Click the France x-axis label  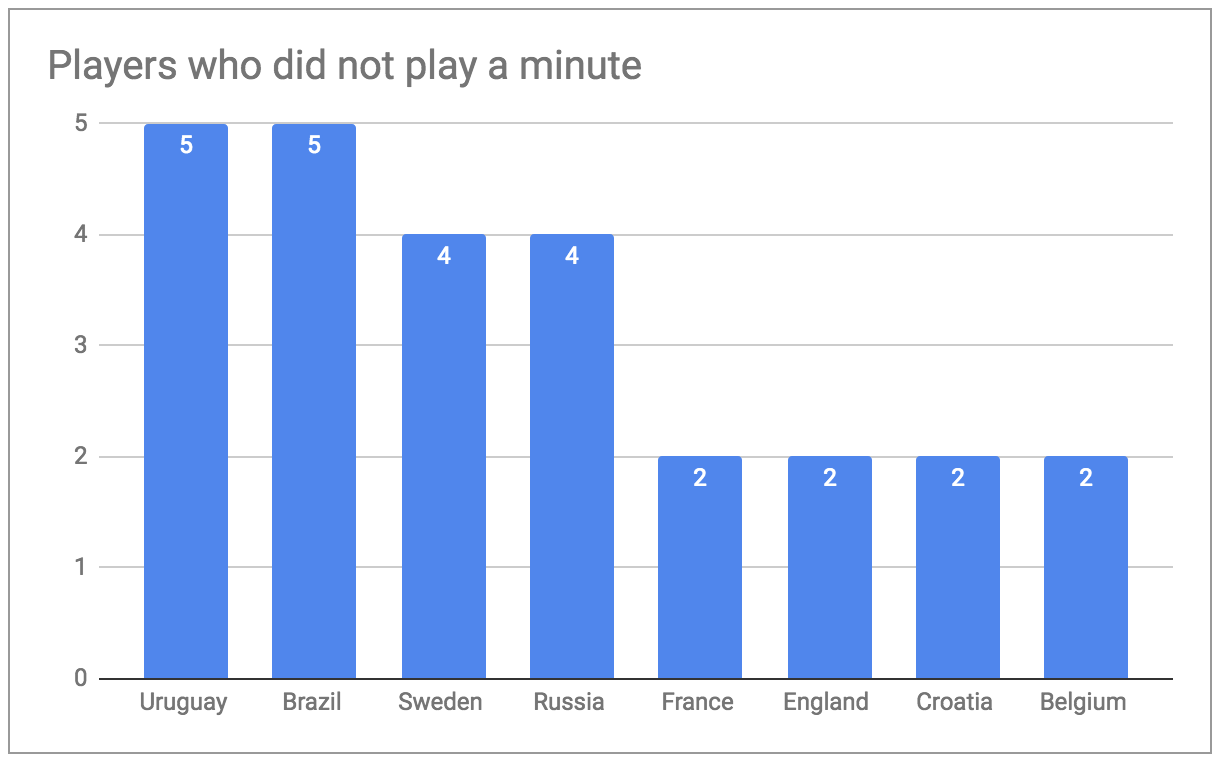[x=697, y=702]
